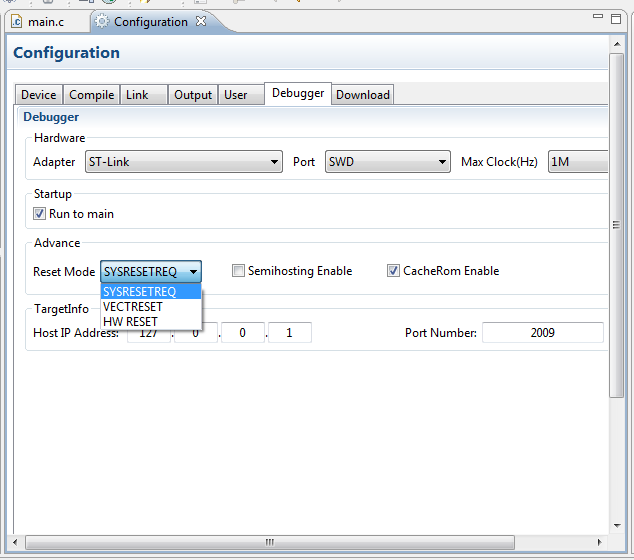Open the Max Clock 1M dropdown
Viewport: 634px width, 560px height.
[578, 162]
